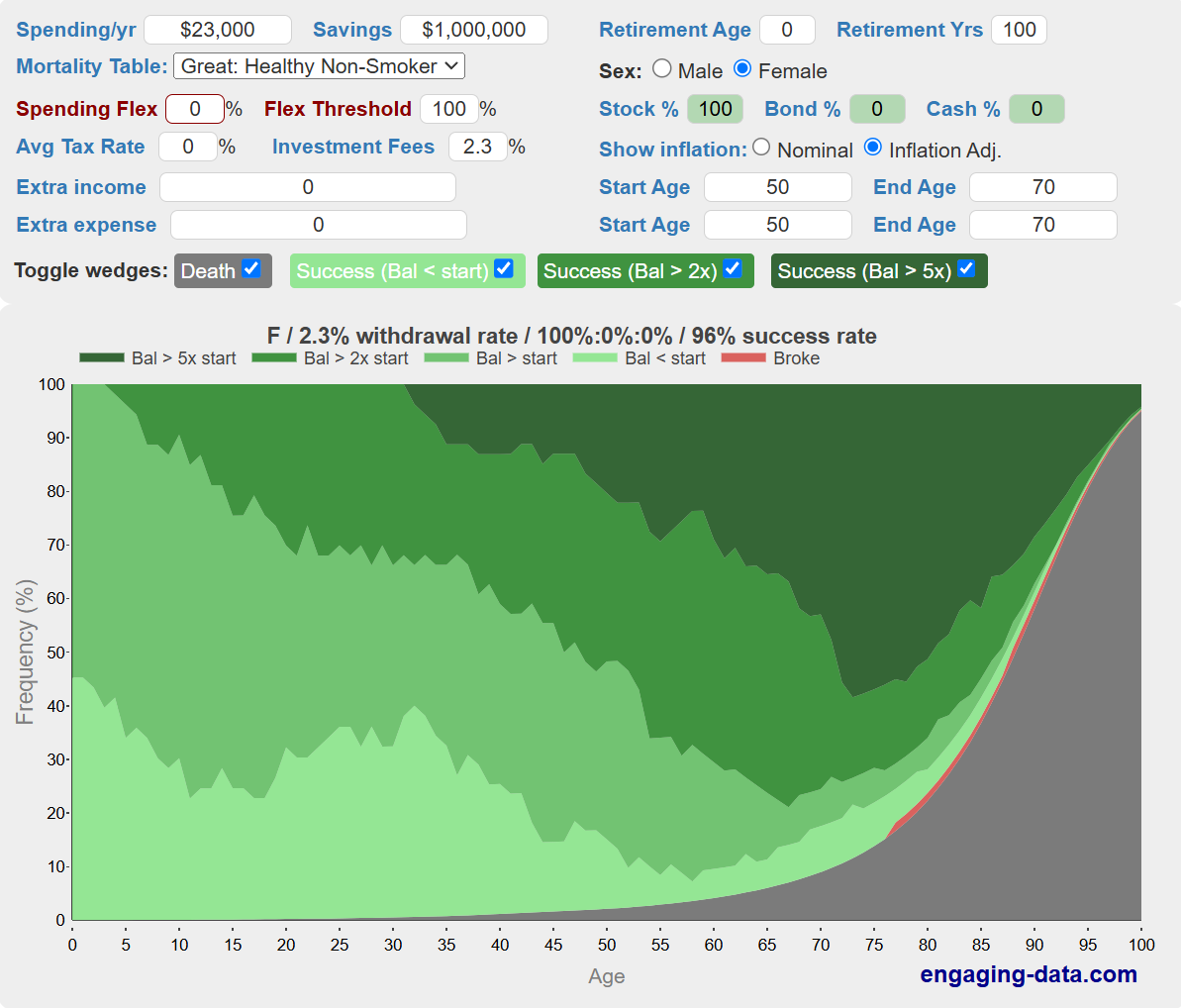This screenshot has height=1008, width=1181.
Task: Select the Inflation Adj. radio button
Action: pos(872,148)
